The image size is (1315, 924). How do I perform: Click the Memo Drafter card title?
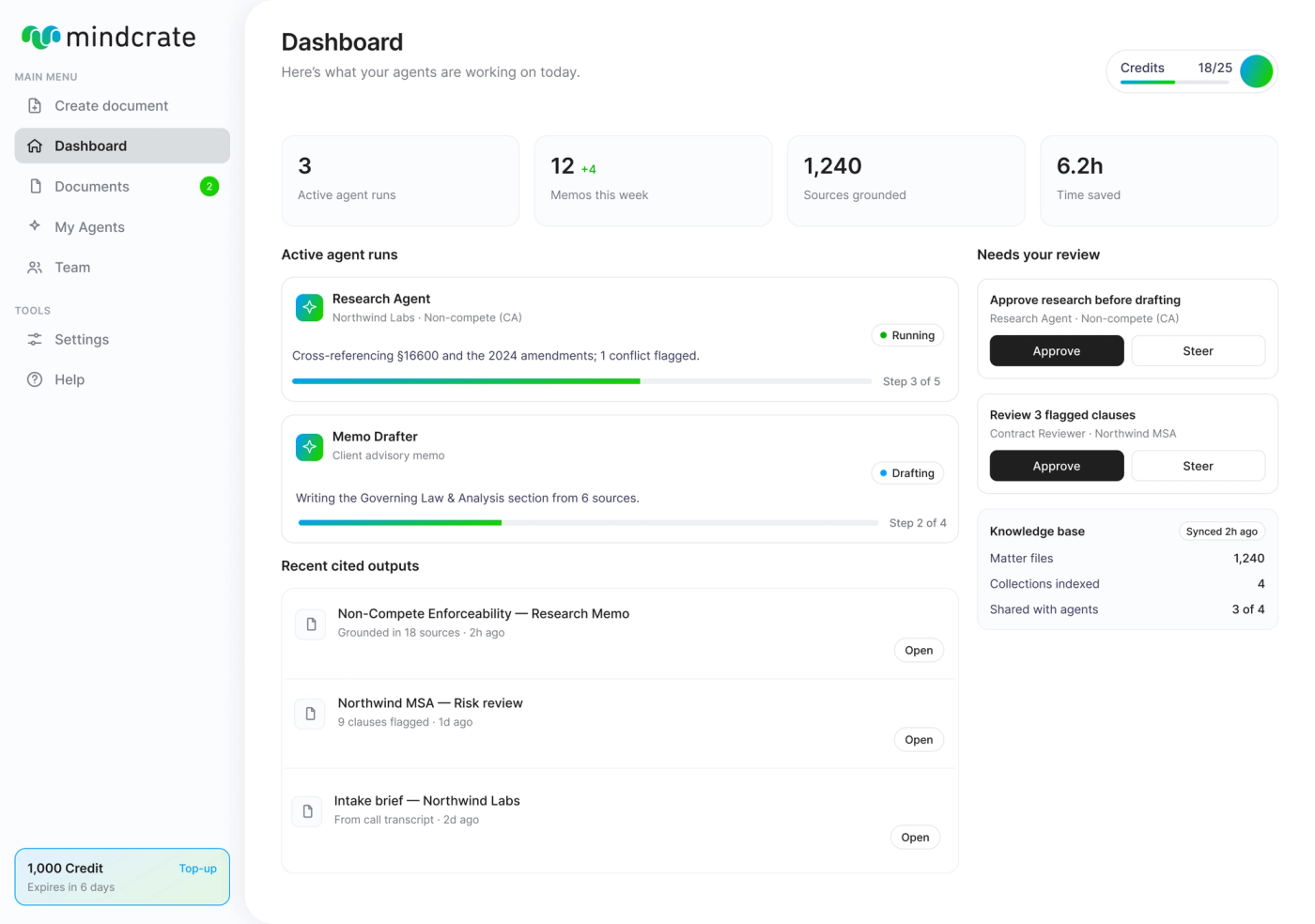(x=375, y=437)
